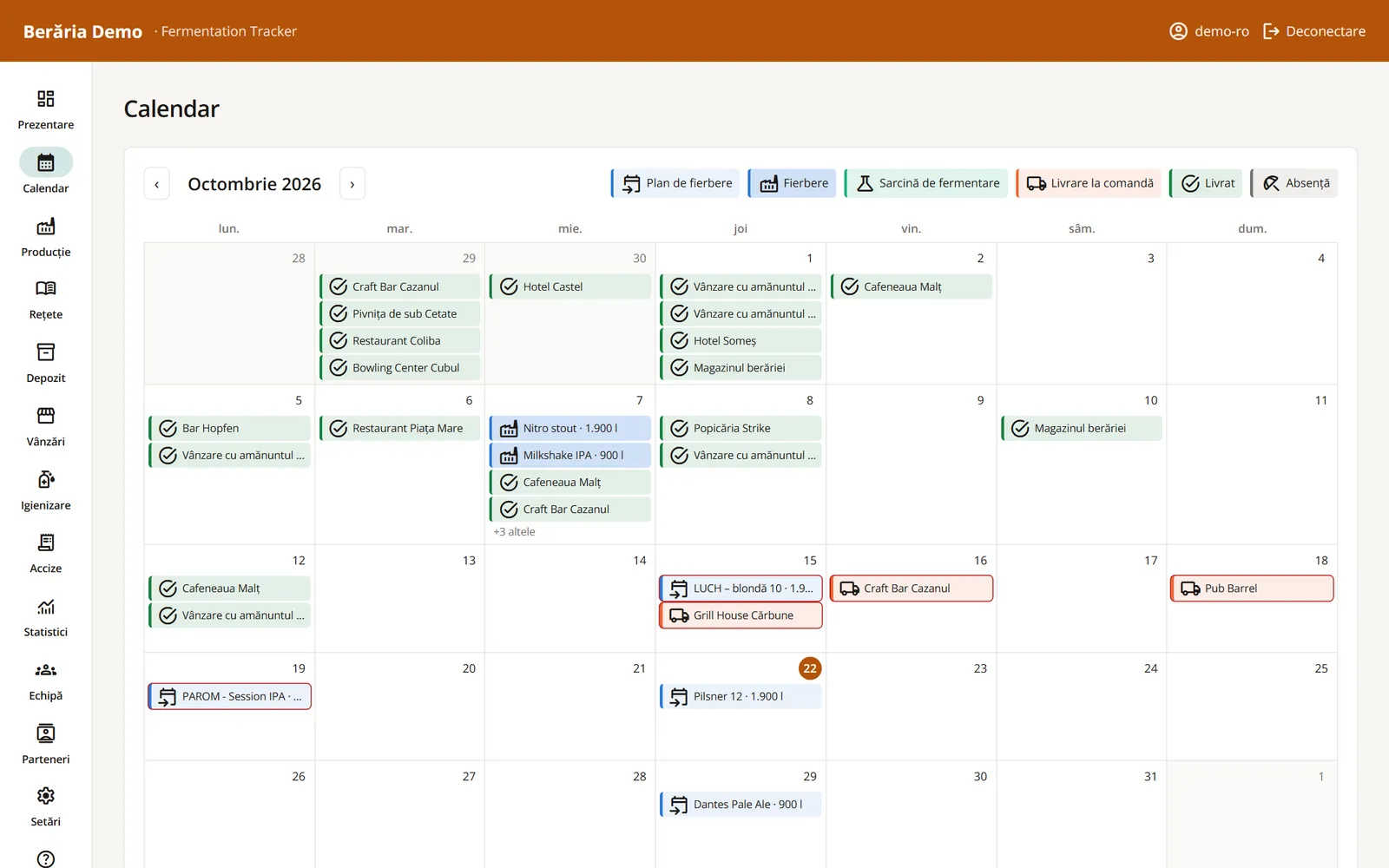Open Dantes Pale Ale 900 l event
The height and width of the screenshot is (868, 1389).
pyautogui.click(x=741, y=805)
